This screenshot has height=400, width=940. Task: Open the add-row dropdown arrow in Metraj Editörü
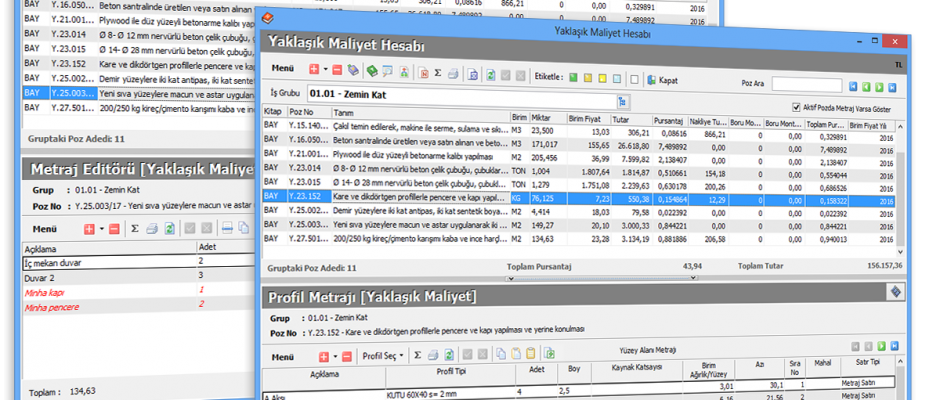(102, 229)
